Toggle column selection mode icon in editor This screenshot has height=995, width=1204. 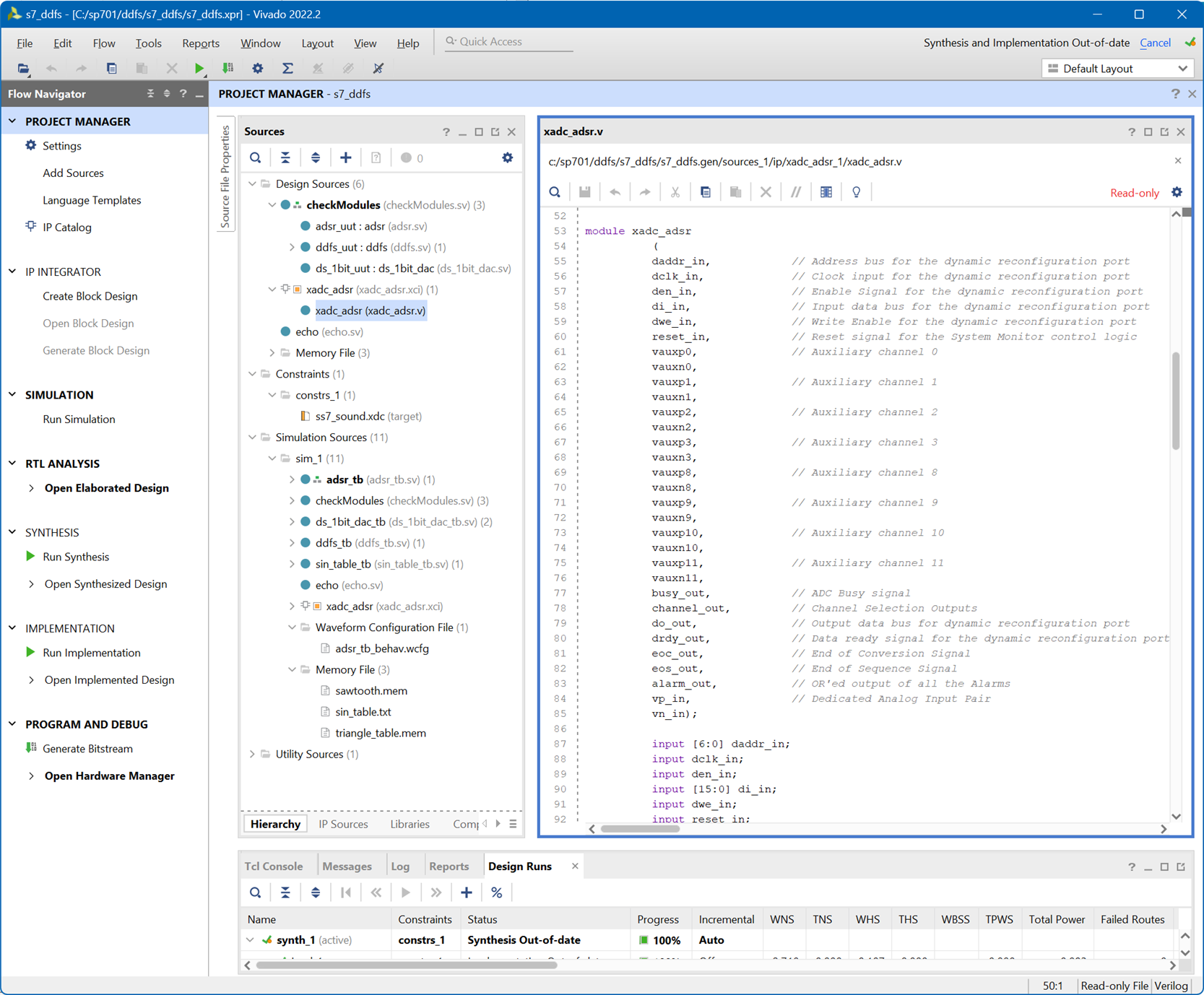[x=826, y=192]
